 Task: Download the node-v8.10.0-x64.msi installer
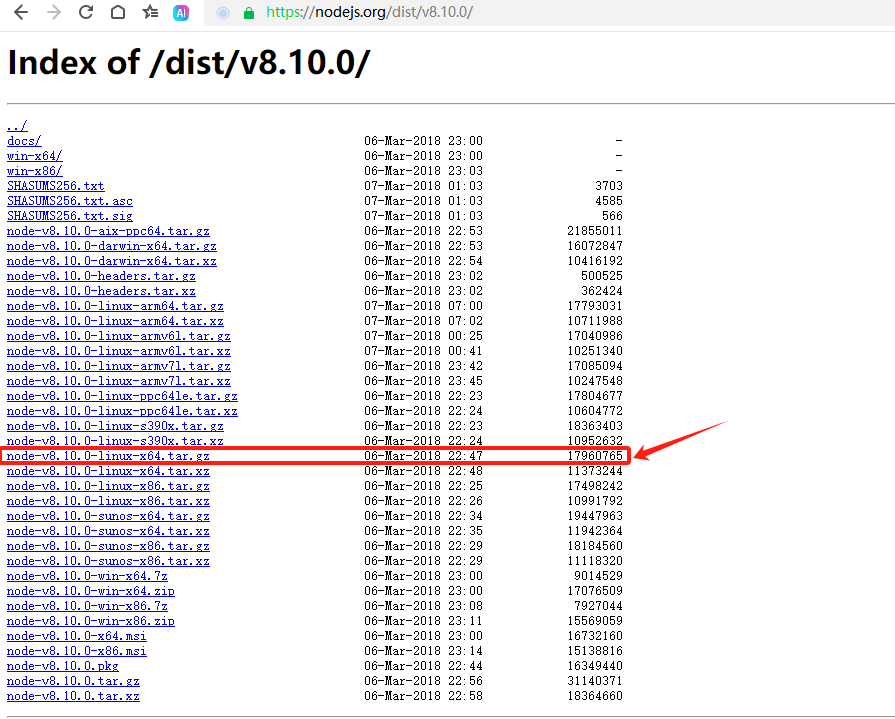(x=76, y=636)
